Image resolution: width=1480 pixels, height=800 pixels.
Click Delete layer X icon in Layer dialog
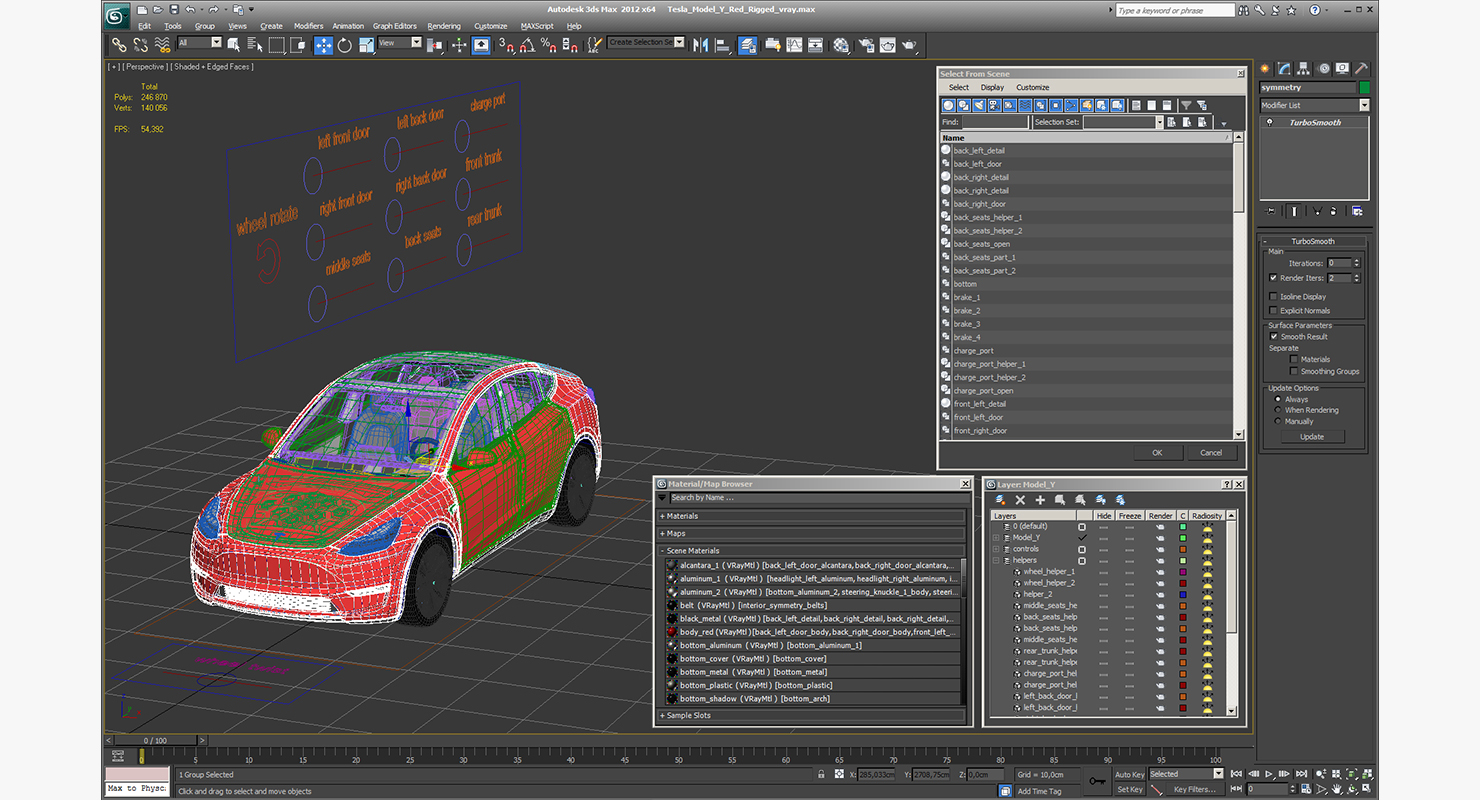pyautogui.click(x=1020, y=500)
